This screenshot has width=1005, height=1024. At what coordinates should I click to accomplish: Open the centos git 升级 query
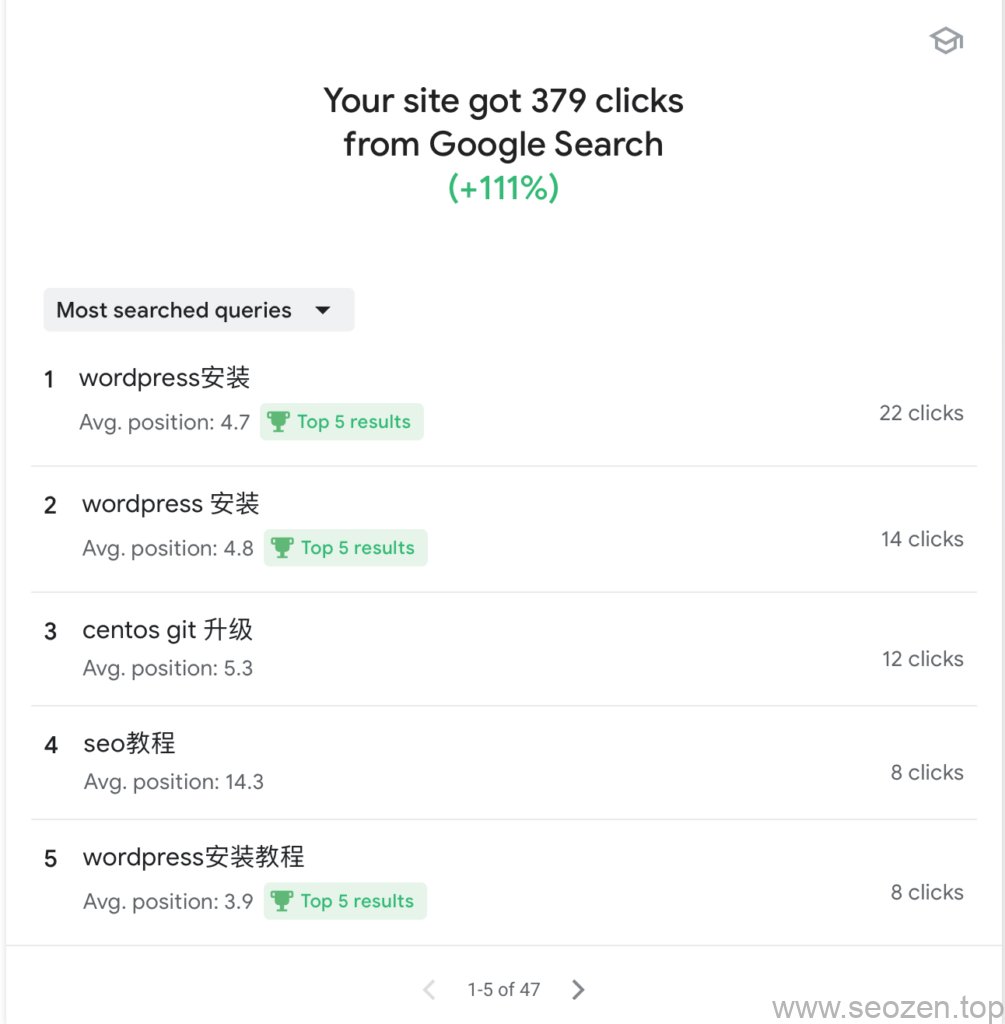pos(167,630)
